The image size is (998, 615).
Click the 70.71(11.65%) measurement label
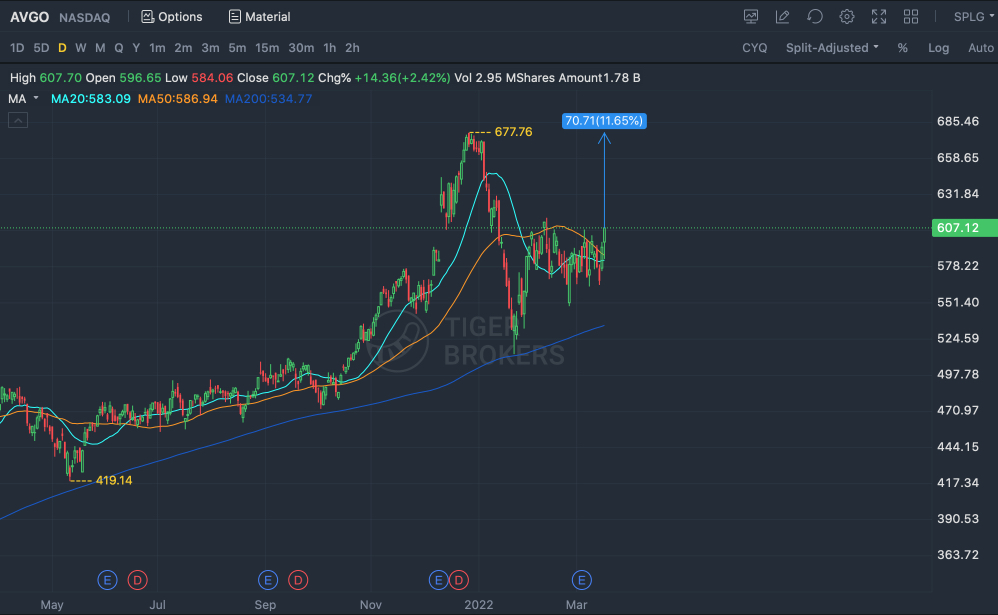coord(604,120)
